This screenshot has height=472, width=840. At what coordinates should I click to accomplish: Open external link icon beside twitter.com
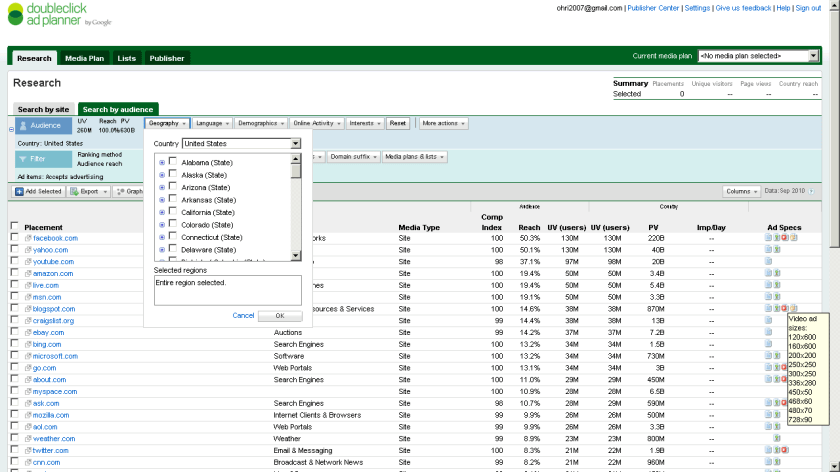28,451
